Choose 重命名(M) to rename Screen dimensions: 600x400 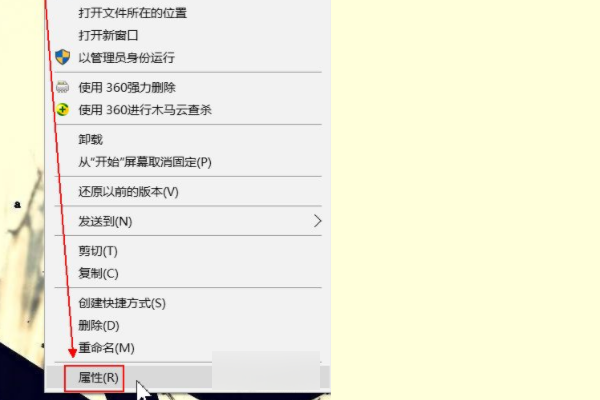pos(188,348)
